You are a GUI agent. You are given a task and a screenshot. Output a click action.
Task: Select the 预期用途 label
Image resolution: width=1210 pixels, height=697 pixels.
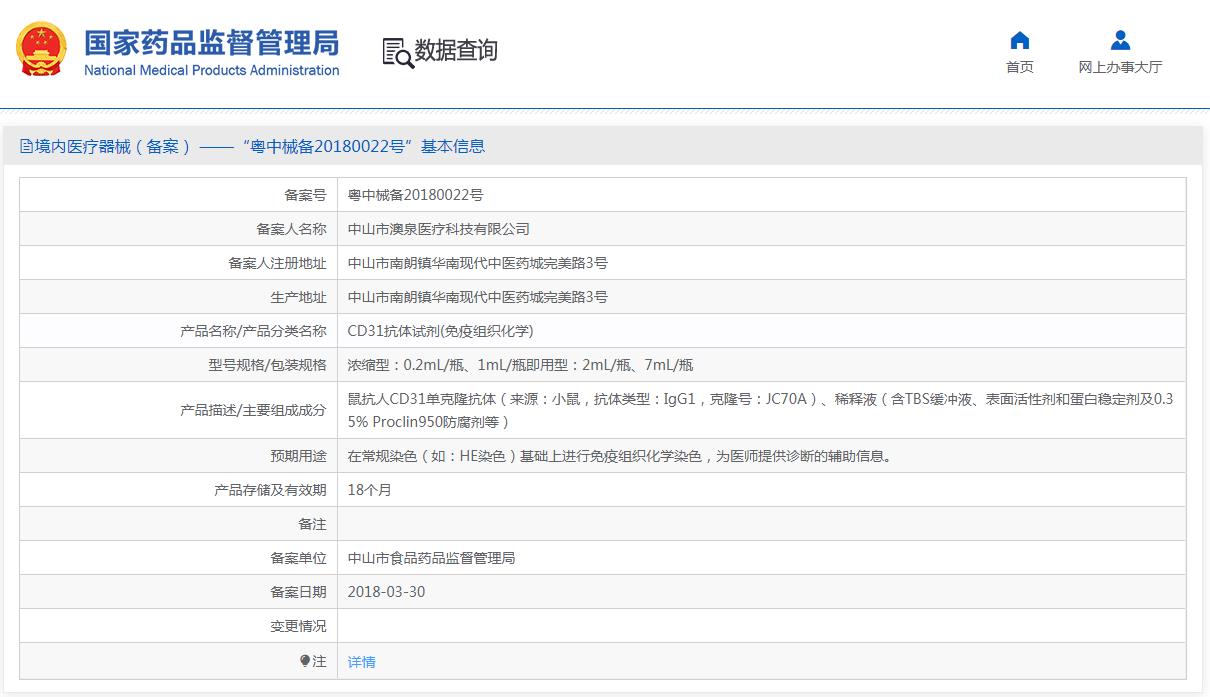point(299,456)
